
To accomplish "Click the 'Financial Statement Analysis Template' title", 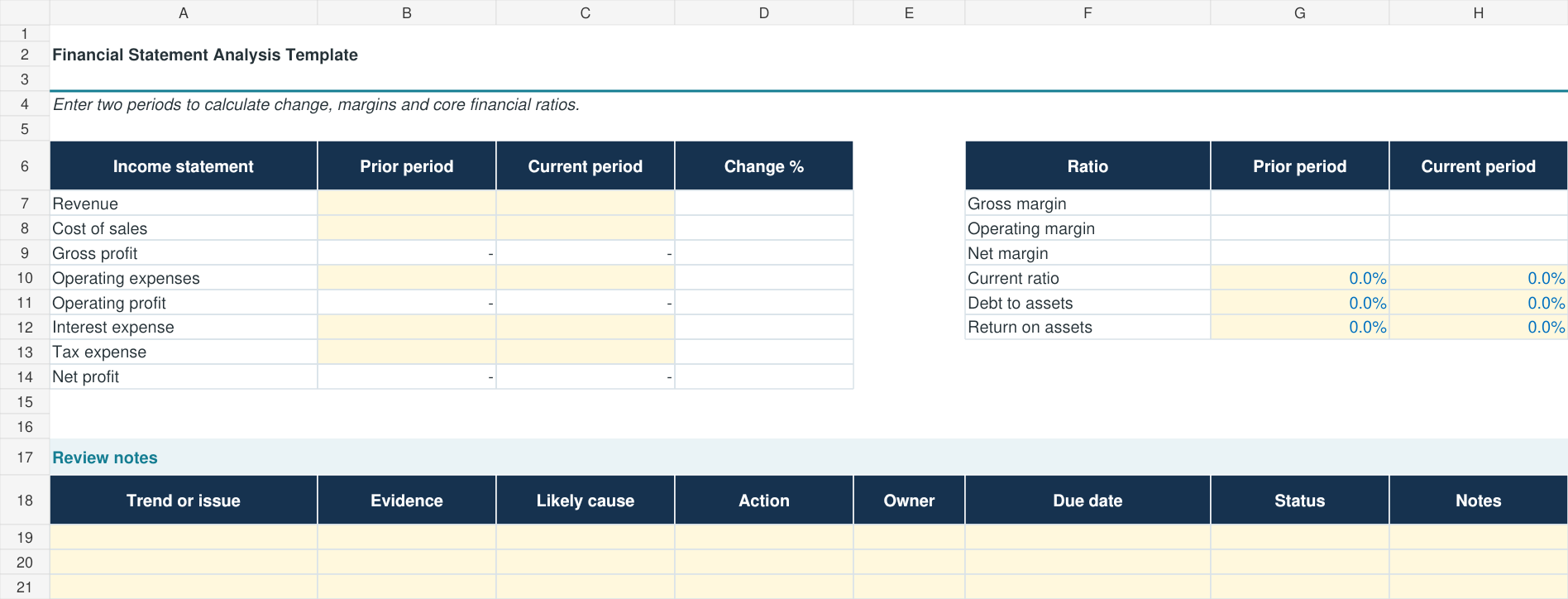I will 205,55.
